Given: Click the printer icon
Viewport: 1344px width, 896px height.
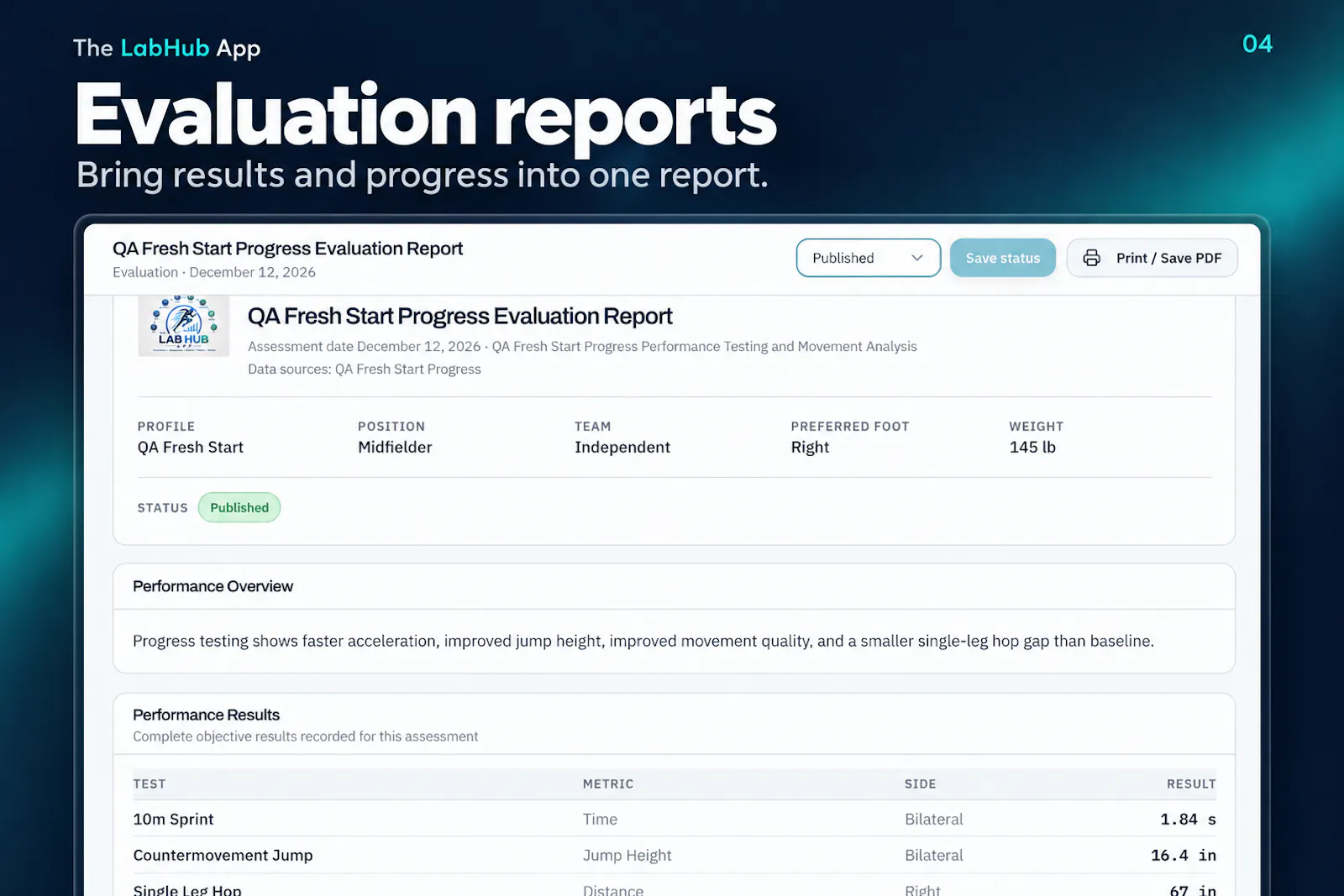Looking at the screenshot, I should point(1091,258).
